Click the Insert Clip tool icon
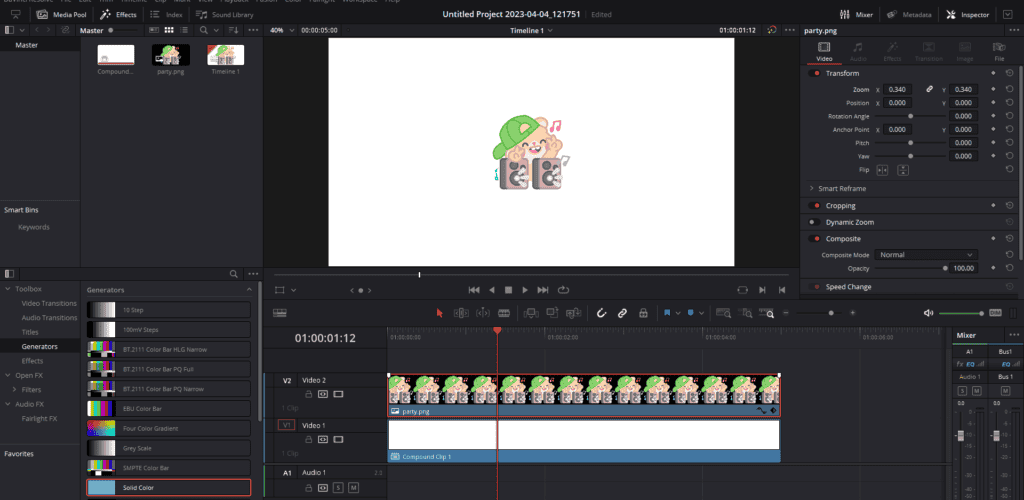This screenshot has height=500, width=1024. pyautogui.click(x=531, y=313)
